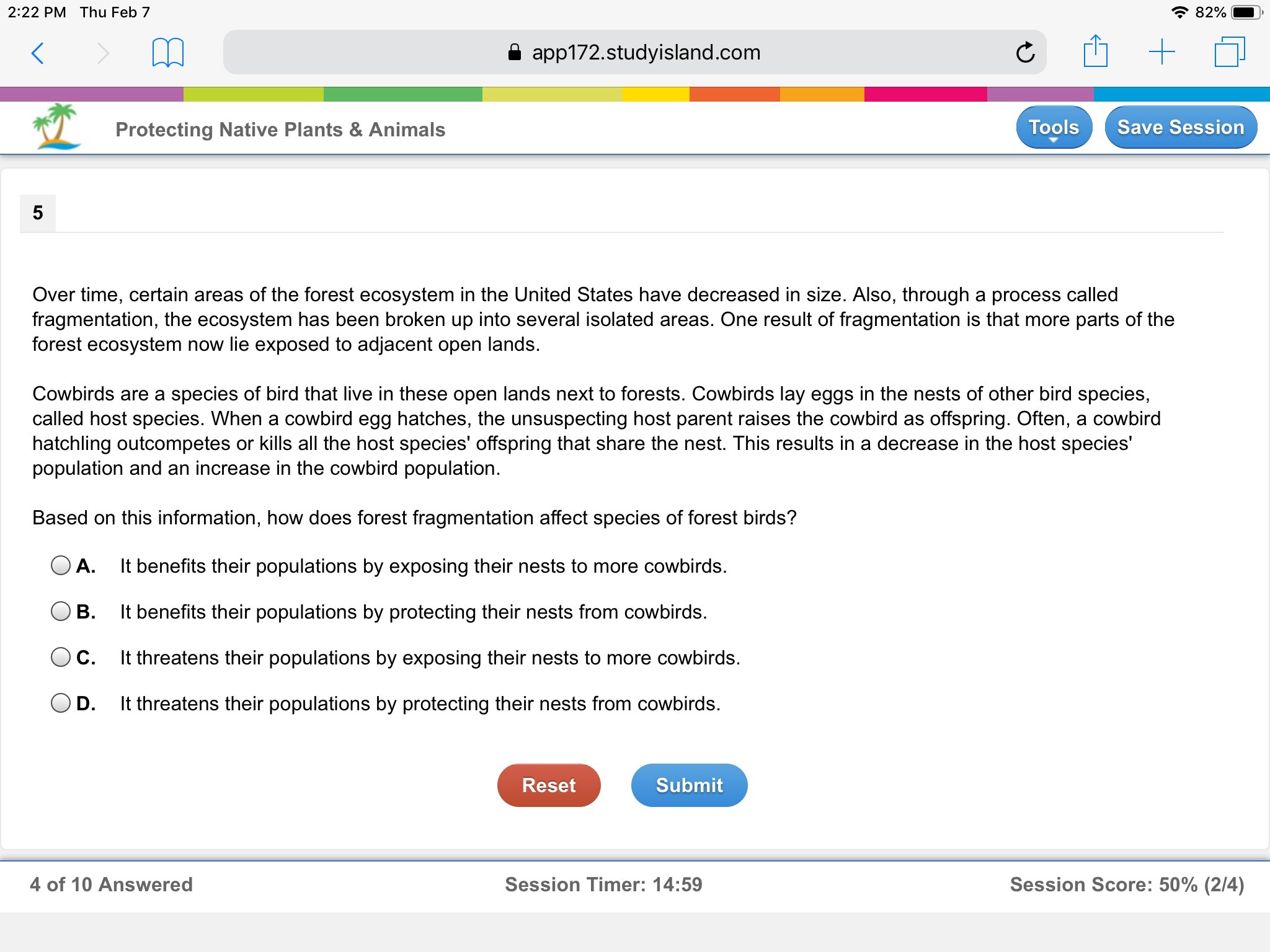The width and height of the screenshot is (1270, 952).
Task: Click the Study Island palm tree logo
Action: [56, 126]
